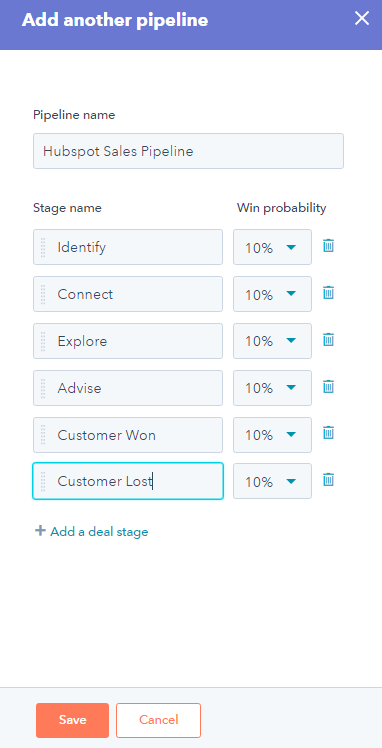Save the new pipeline
The height and width of the screenshot is (748, 382).
pos(72,720)
